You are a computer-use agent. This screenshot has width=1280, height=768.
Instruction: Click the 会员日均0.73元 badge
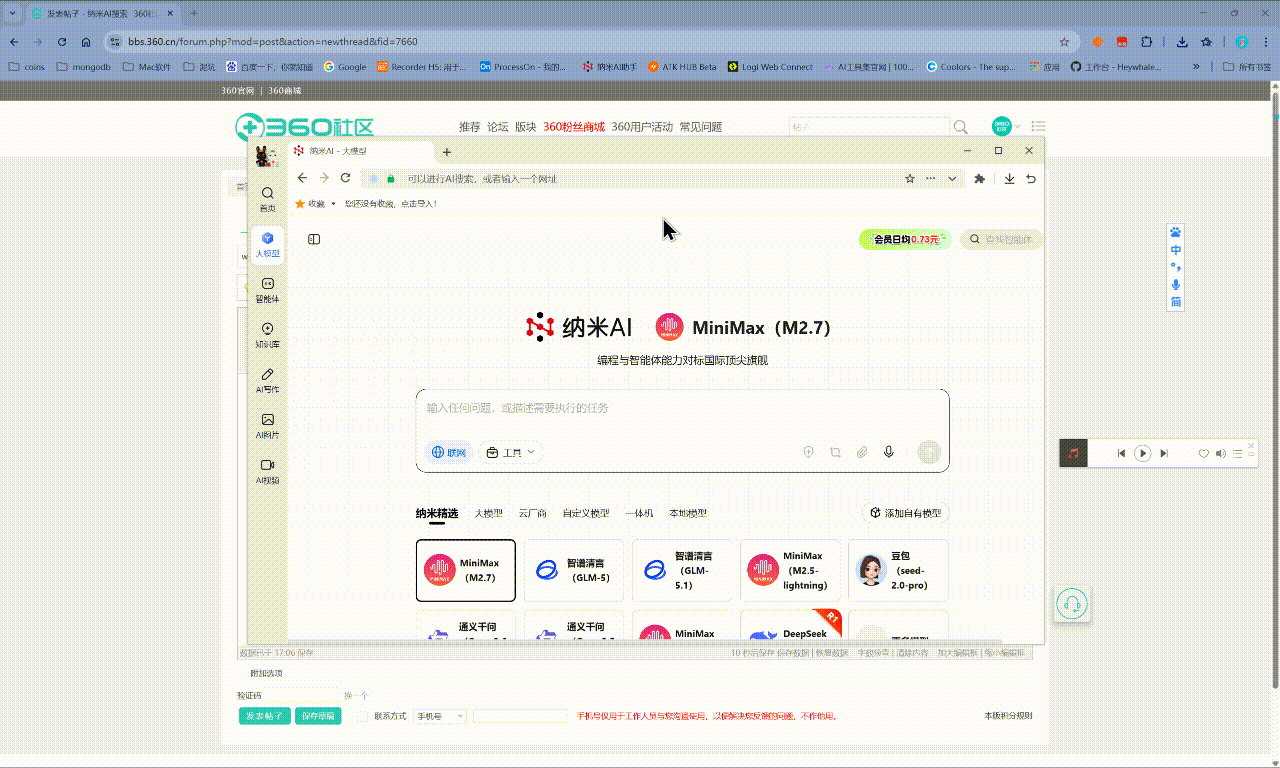point(905,239)
